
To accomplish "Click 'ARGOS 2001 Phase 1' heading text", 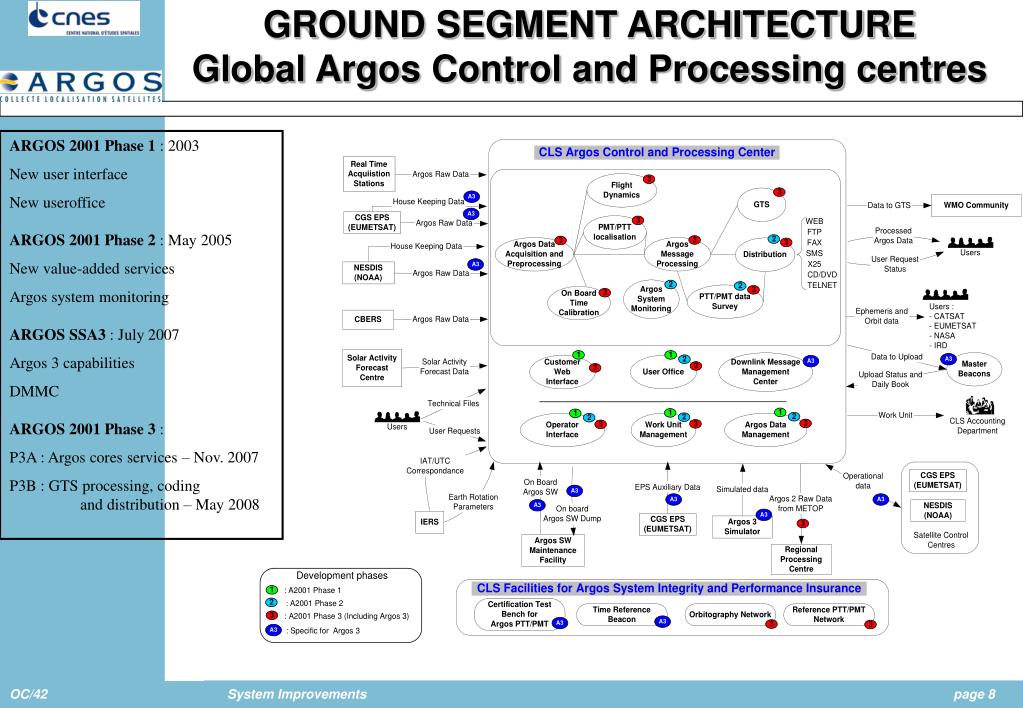I will pos(82,146).
